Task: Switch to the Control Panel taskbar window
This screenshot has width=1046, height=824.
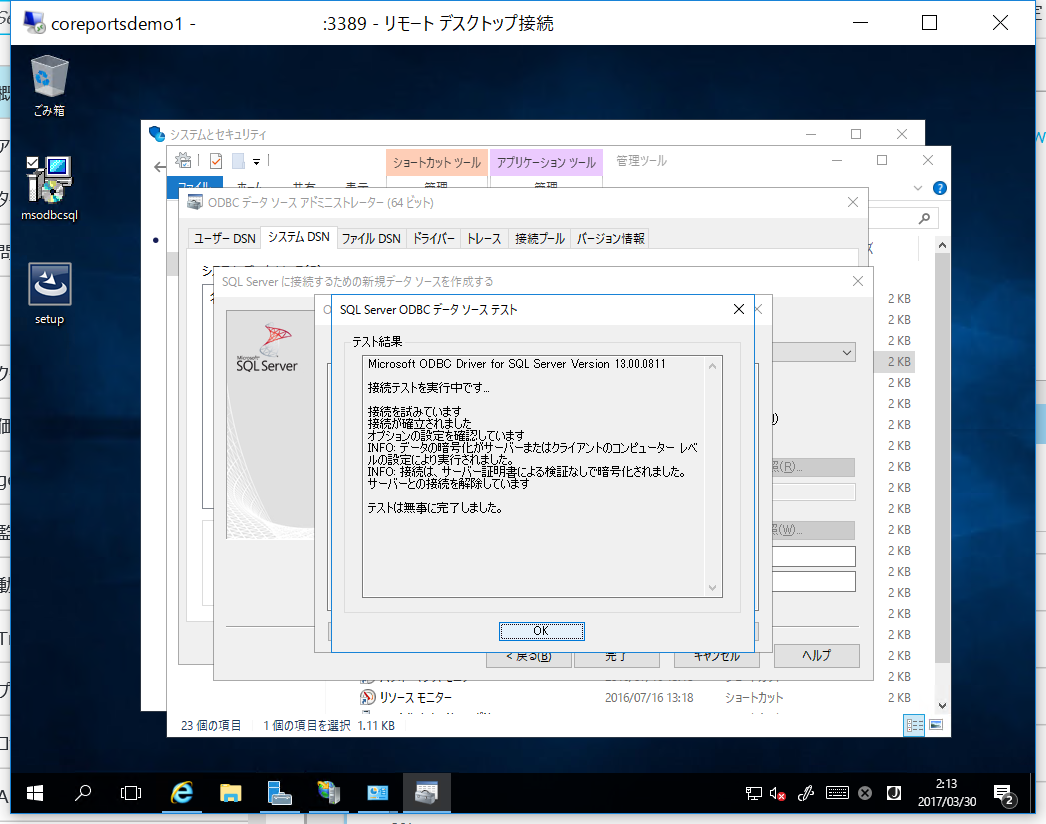Action: 377,793
